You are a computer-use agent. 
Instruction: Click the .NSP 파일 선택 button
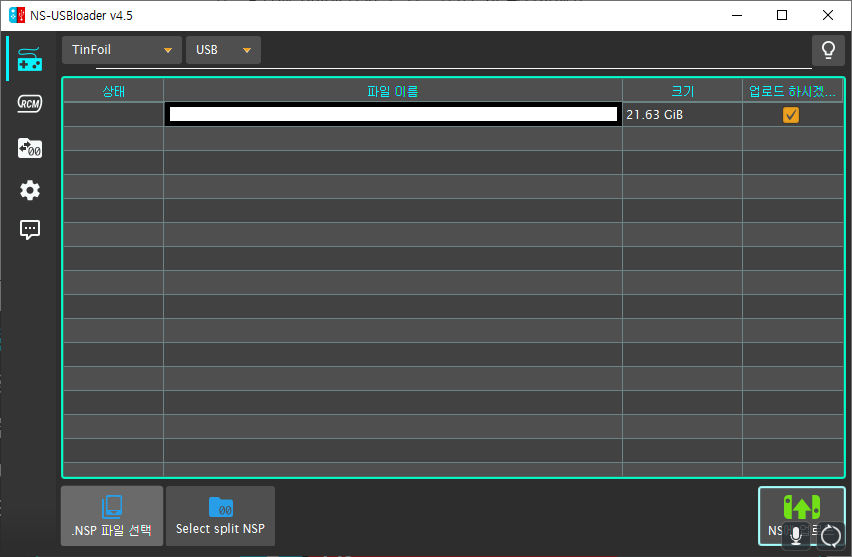(x=112, y=516)
